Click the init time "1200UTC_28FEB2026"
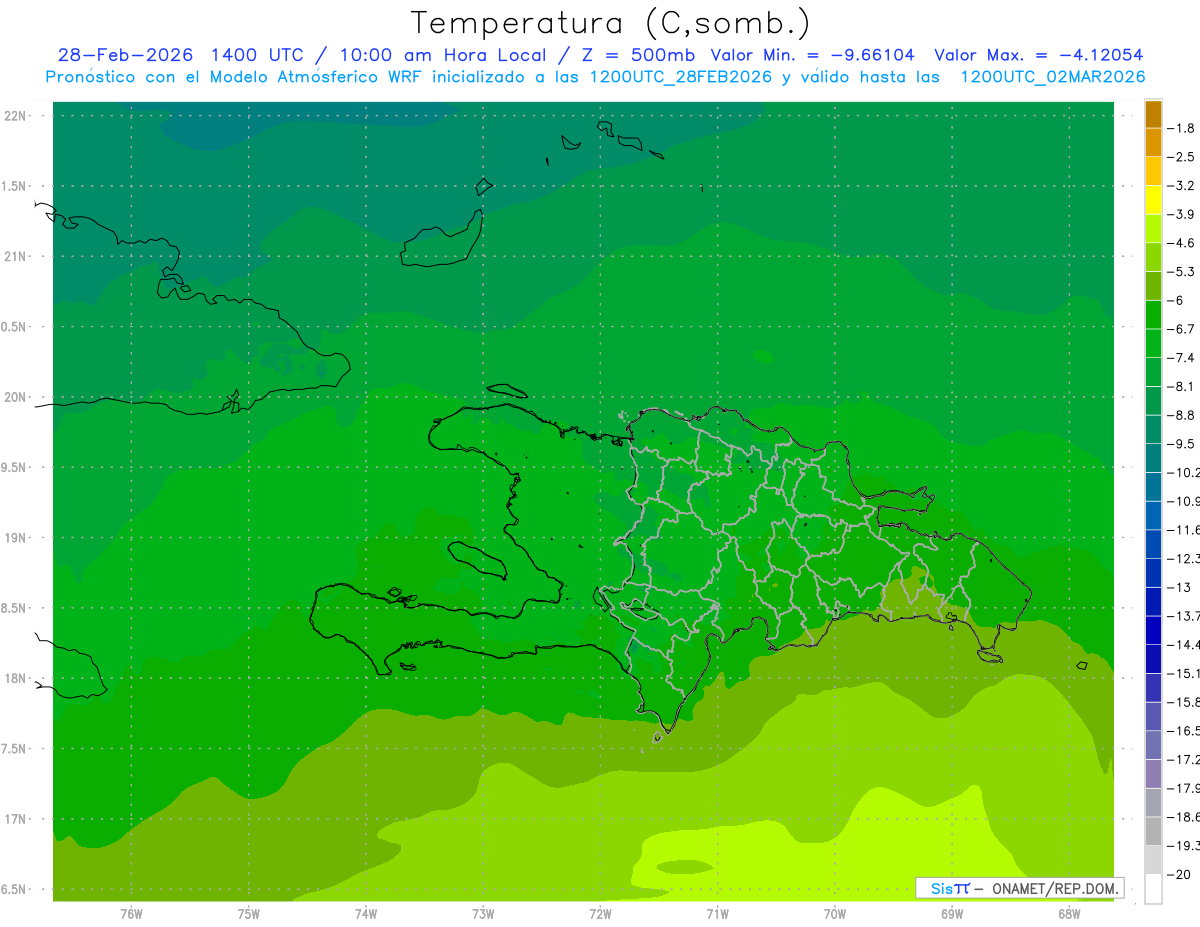This screenshot has width=1200, height=927. coord(684,77)
